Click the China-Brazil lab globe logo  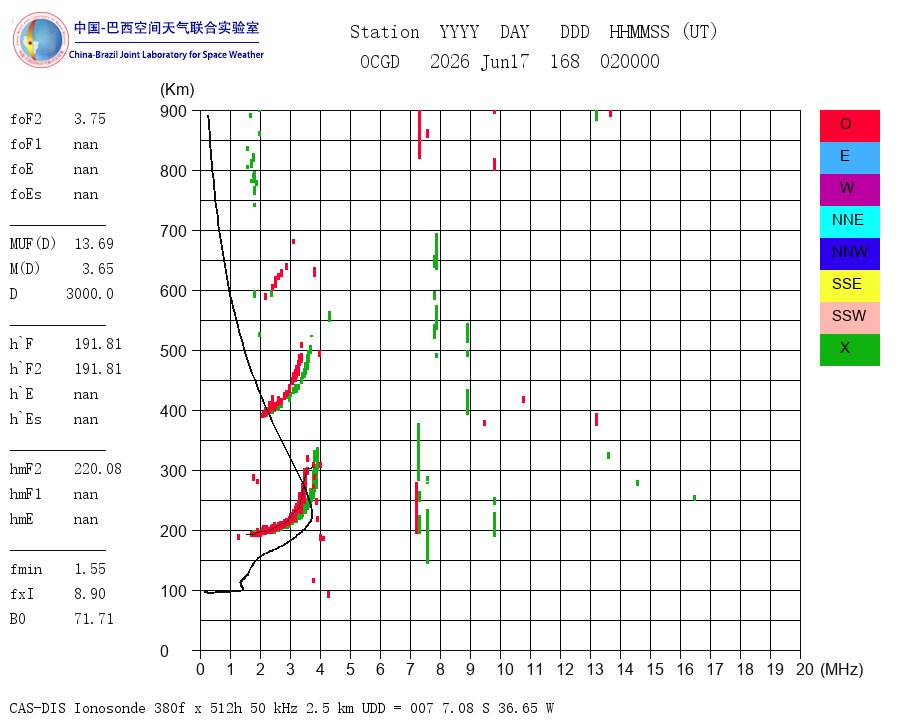click(x=40, y=40)
